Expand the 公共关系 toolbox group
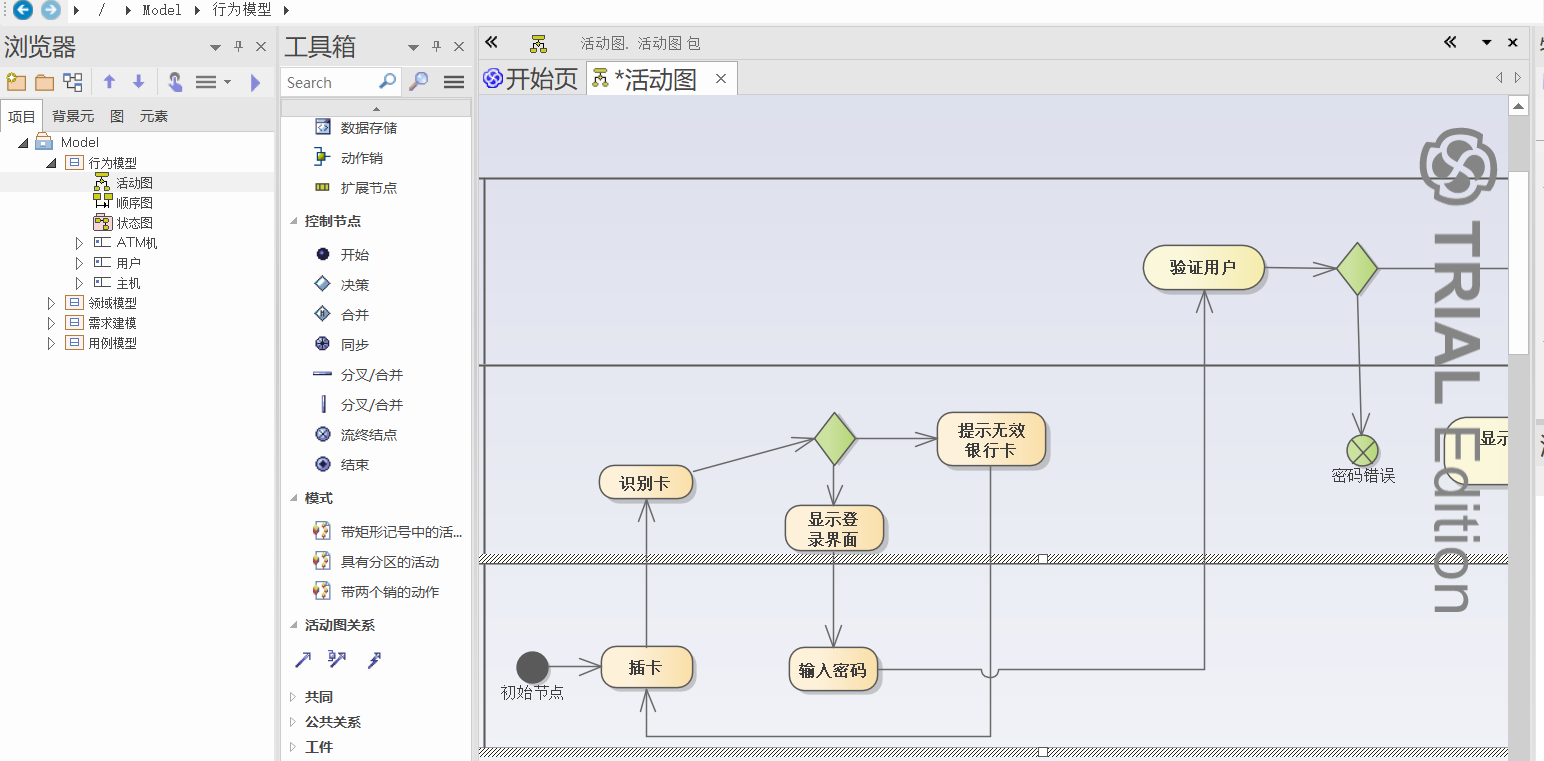The height and width of the screenshot is (761, 1544). [x=293, y=722]
